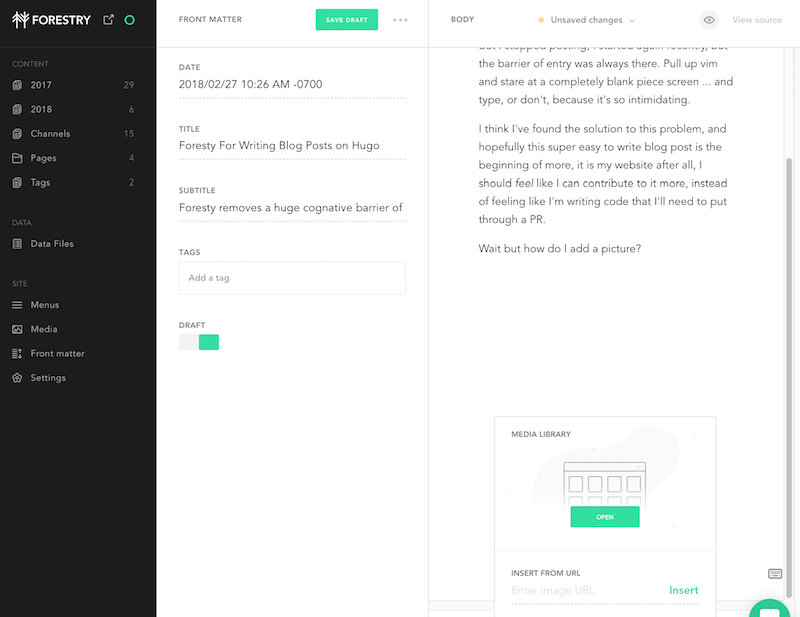Click the Data Files icon
This screenshot has height=617, width=800.
coord(17,244)
